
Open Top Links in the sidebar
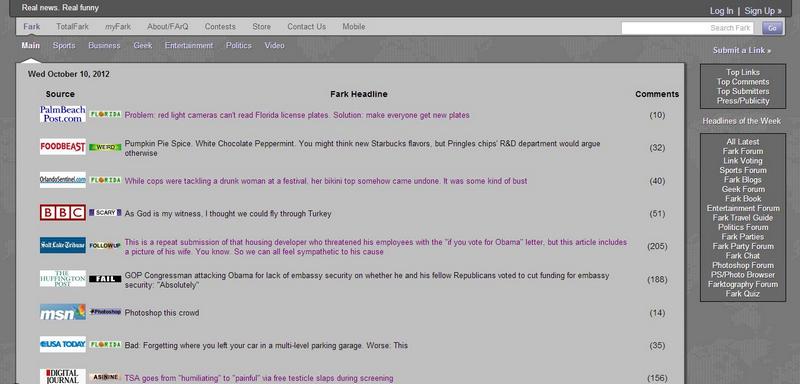point(743,72)
